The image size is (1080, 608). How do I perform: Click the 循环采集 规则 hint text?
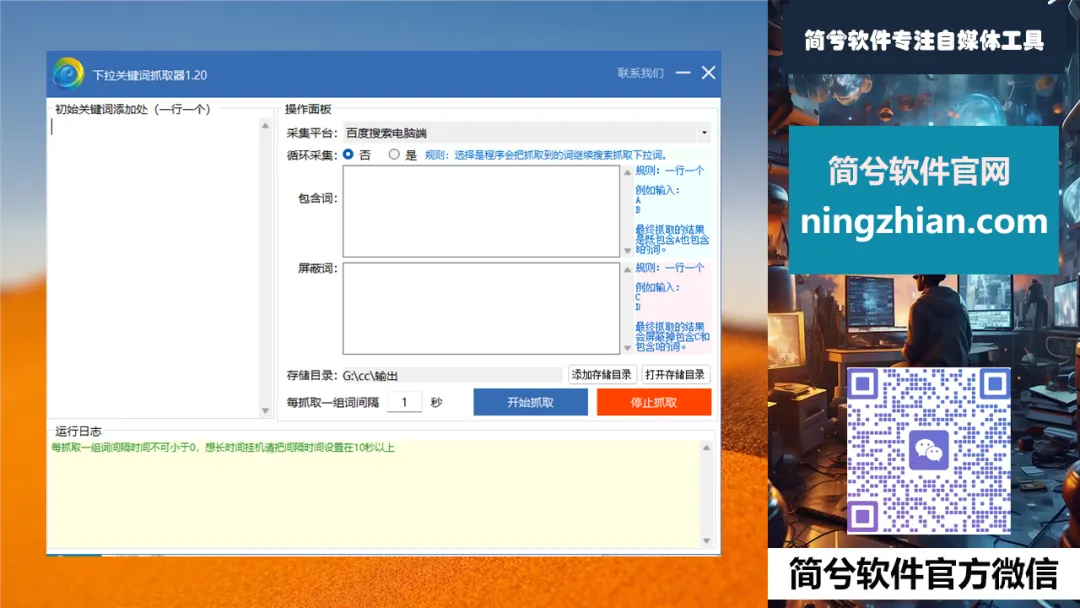click(x=546, y=155)
